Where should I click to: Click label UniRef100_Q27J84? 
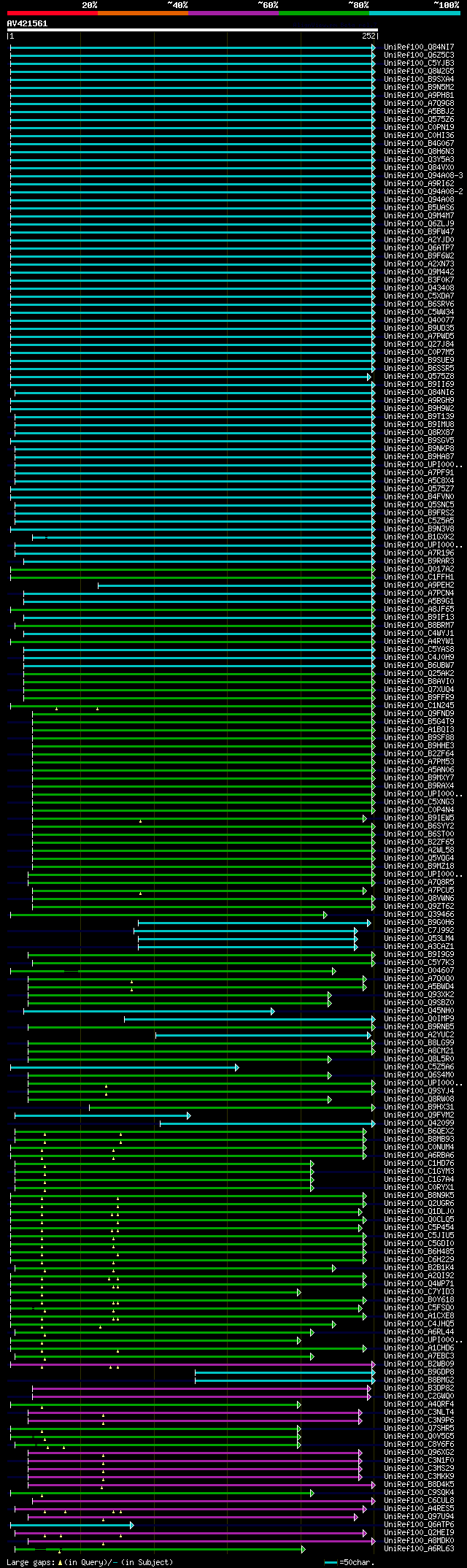coord(419,344)
